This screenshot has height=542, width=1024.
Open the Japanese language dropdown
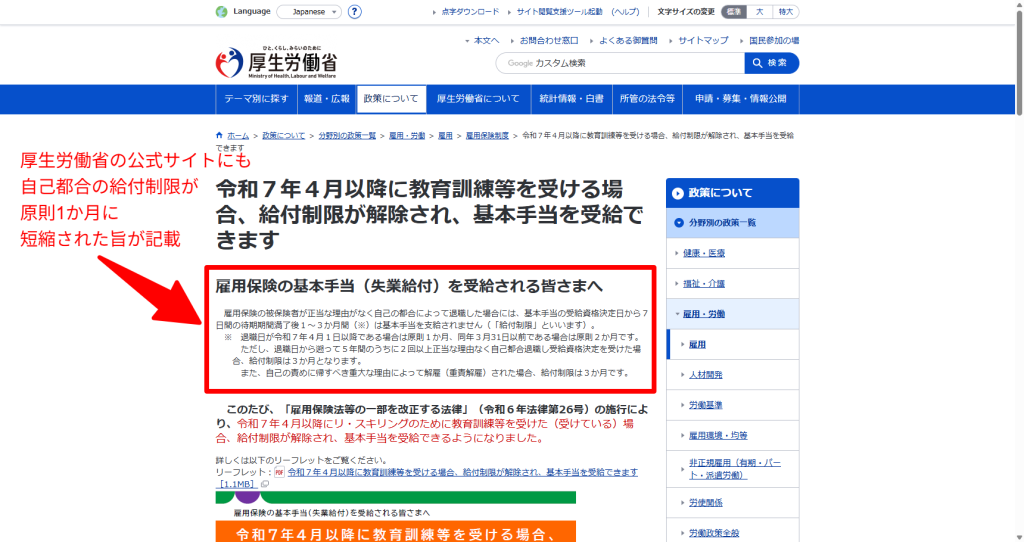point(309,12)
